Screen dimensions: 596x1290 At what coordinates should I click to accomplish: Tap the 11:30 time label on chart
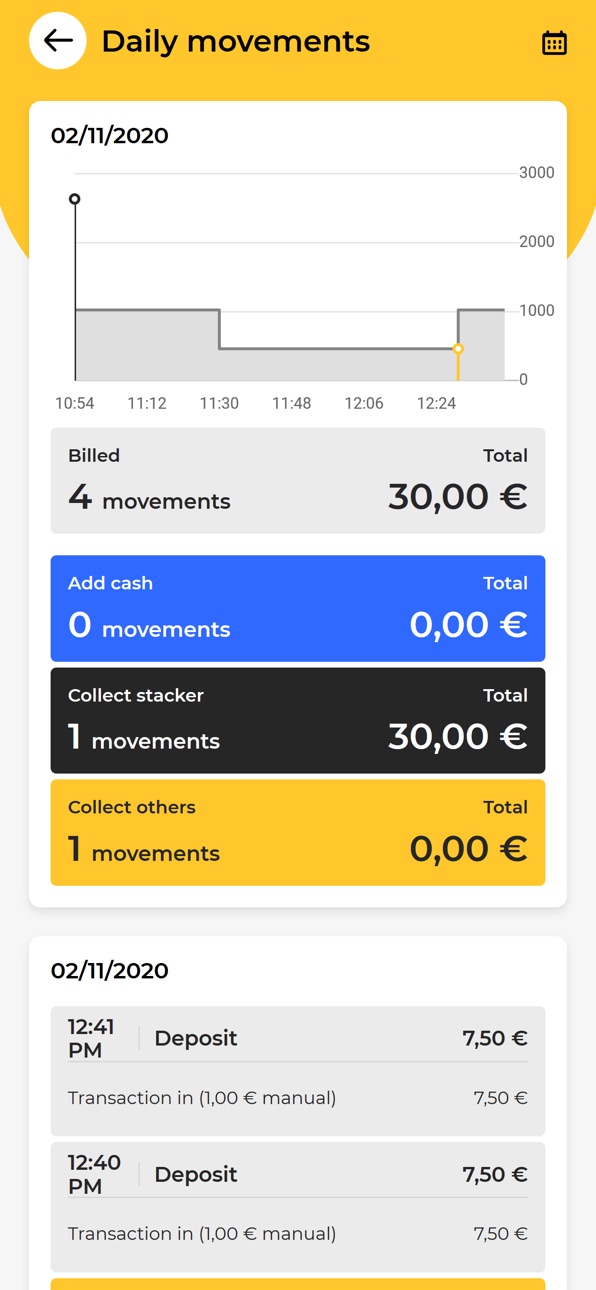[219, 404]
